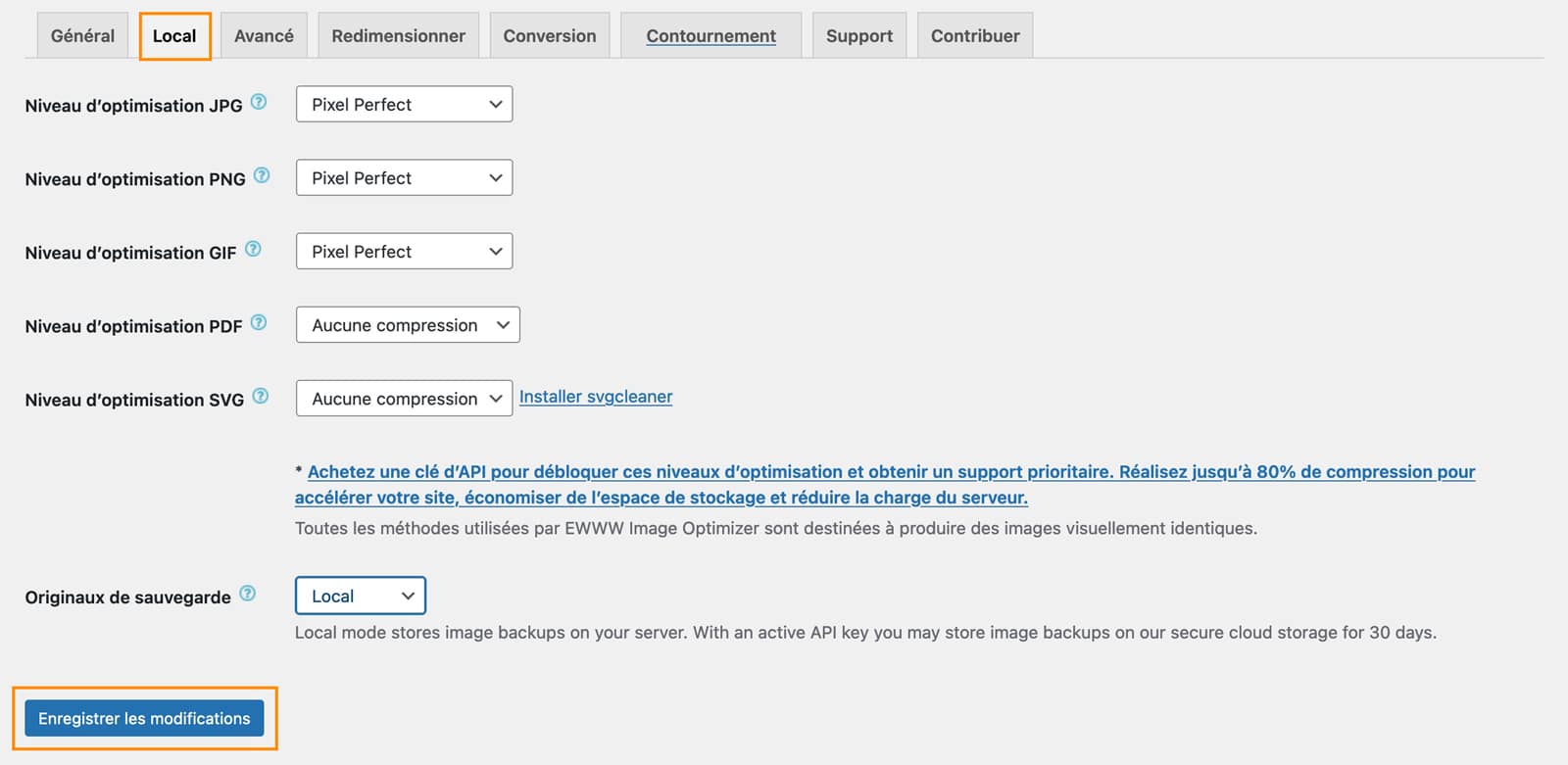Open the PNG optimisation level dropdown
Viewport: 1568px width, 765px height.
pos(404,178)
